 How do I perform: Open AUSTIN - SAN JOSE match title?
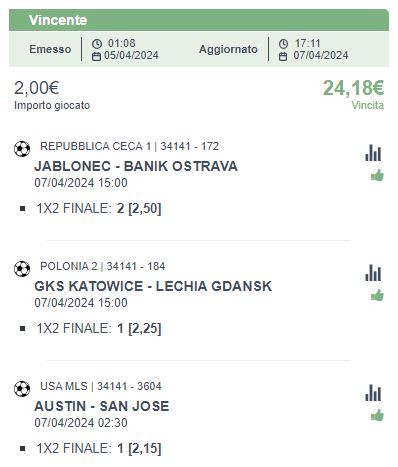[102, 406]
